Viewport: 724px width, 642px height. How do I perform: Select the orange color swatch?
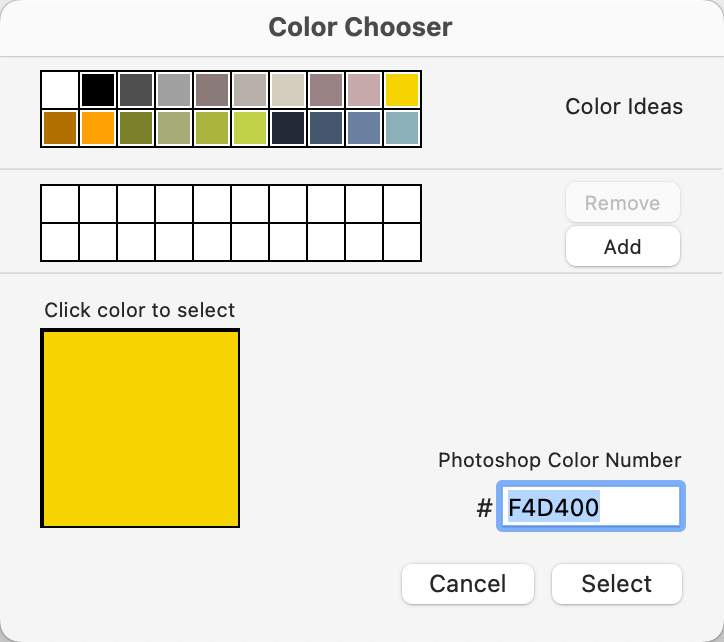(x=98, y=128)
